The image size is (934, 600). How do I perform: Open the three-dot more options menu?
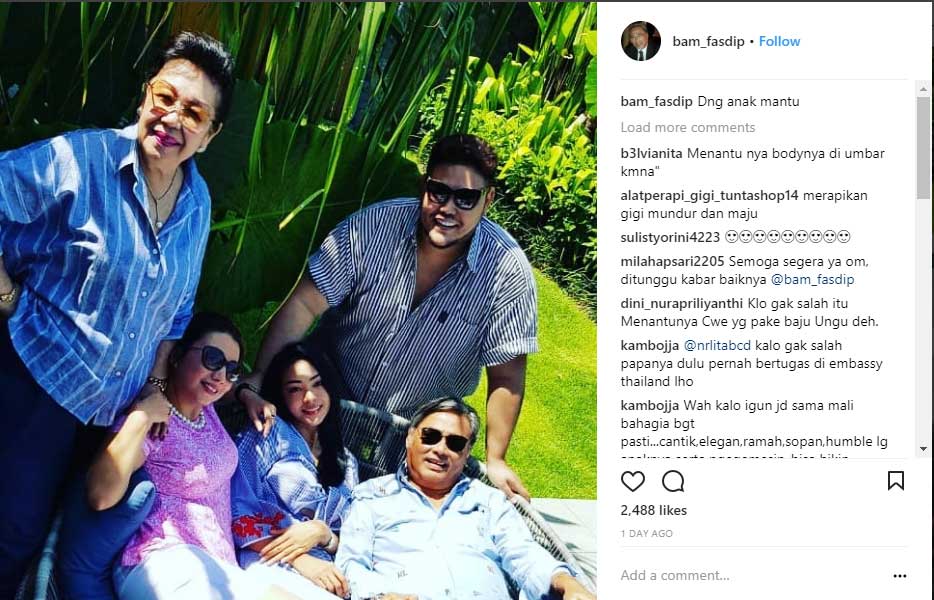tap(899, 576)
